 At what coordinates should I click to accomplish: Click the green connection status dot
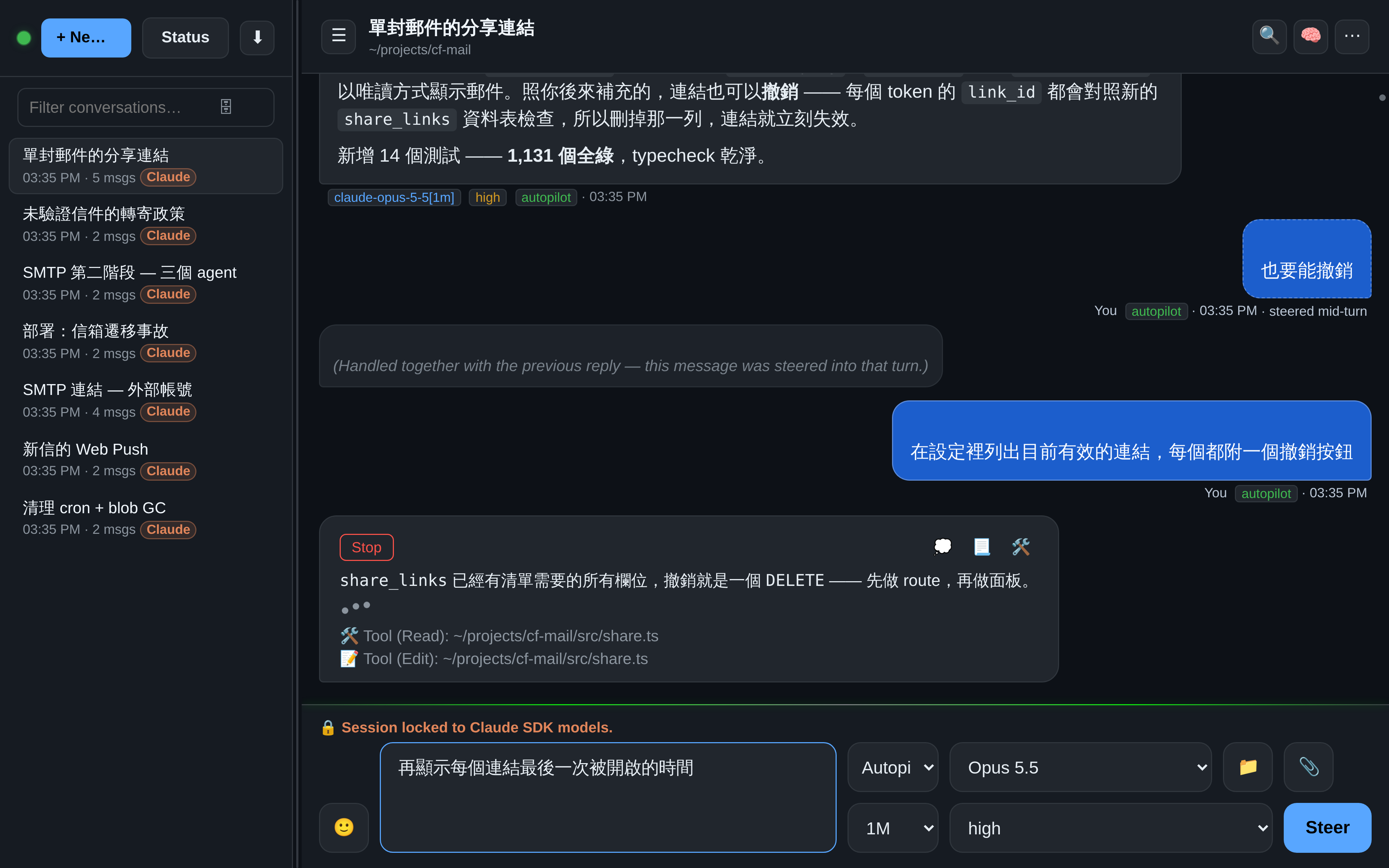(24, 38)
